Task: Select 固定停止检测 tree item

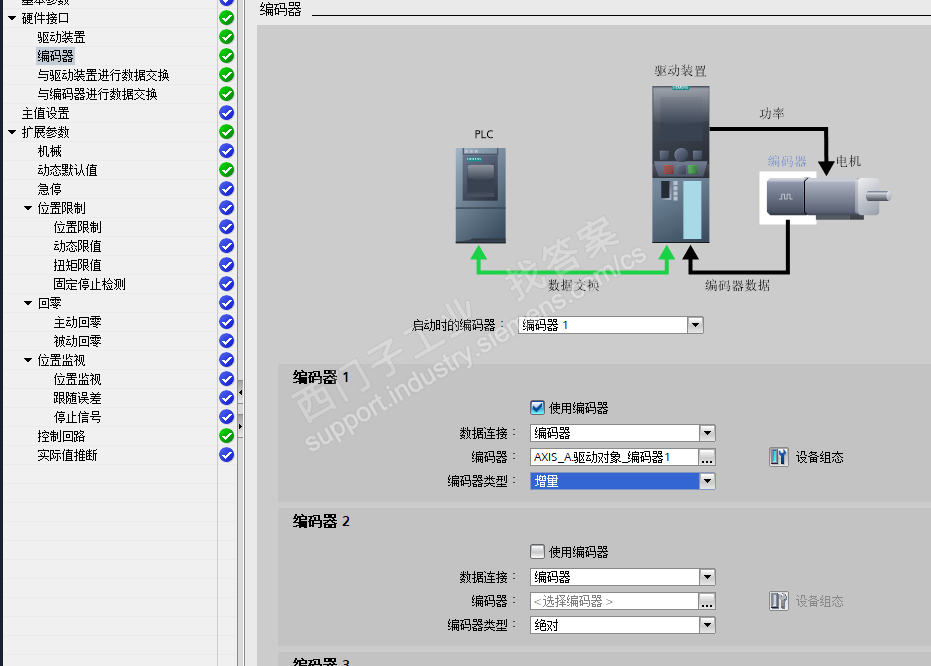Action: point(90,284)
